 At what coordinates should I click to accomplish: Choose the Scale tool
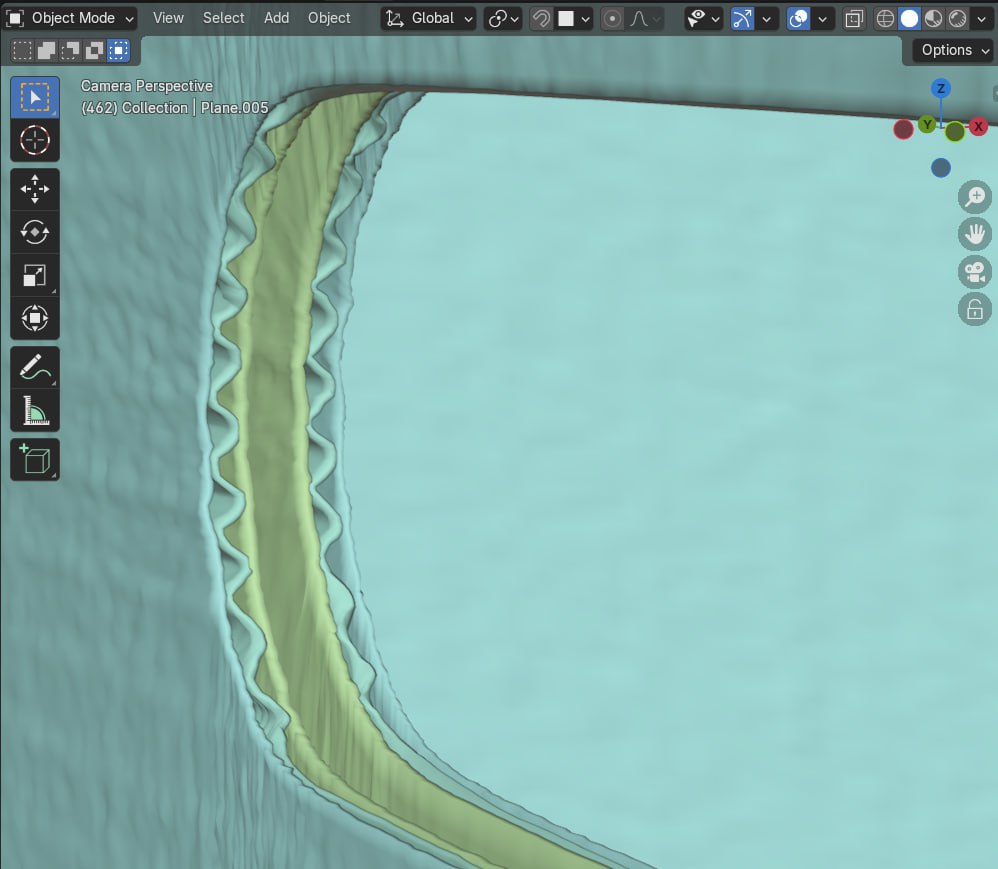(x=35, y=276)
